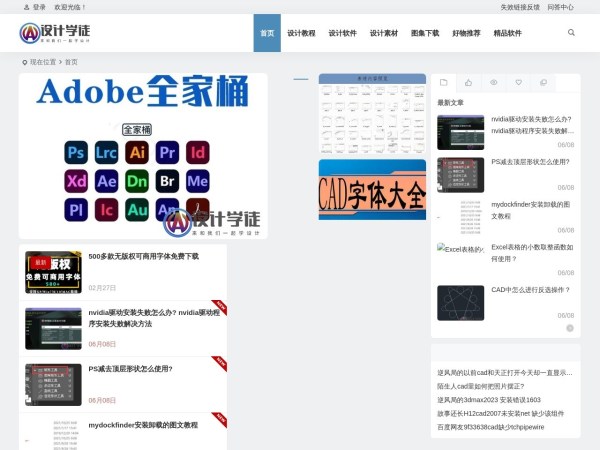Open the search magnifier icon
The height and width of the screenshot is (450, 600).
[571, 33]
